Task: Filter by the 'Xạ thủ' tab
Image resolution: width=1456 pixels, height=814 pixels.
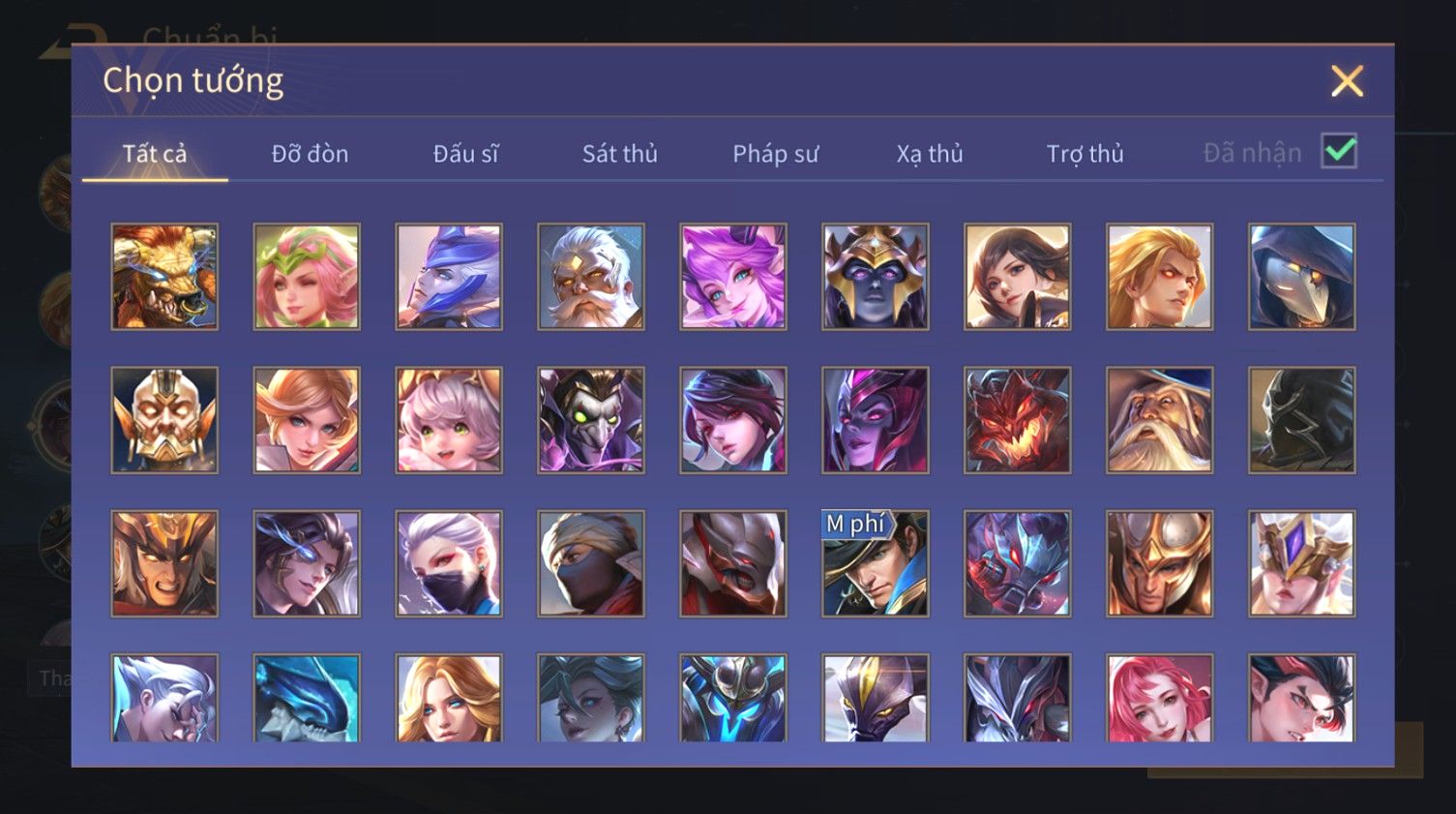Action: click(930, 153)
